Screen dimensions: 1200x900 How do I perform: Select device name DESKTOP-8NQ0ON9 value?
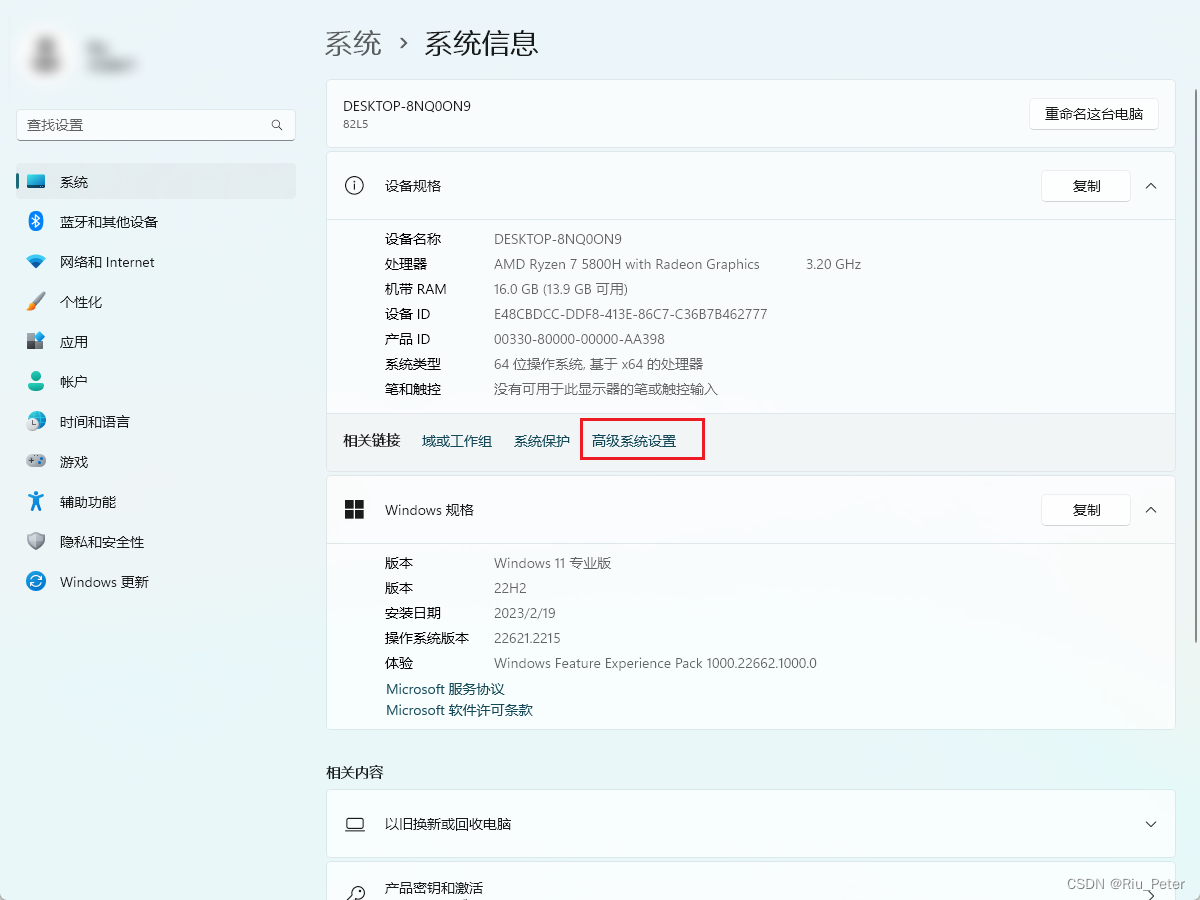click(558, 239)
